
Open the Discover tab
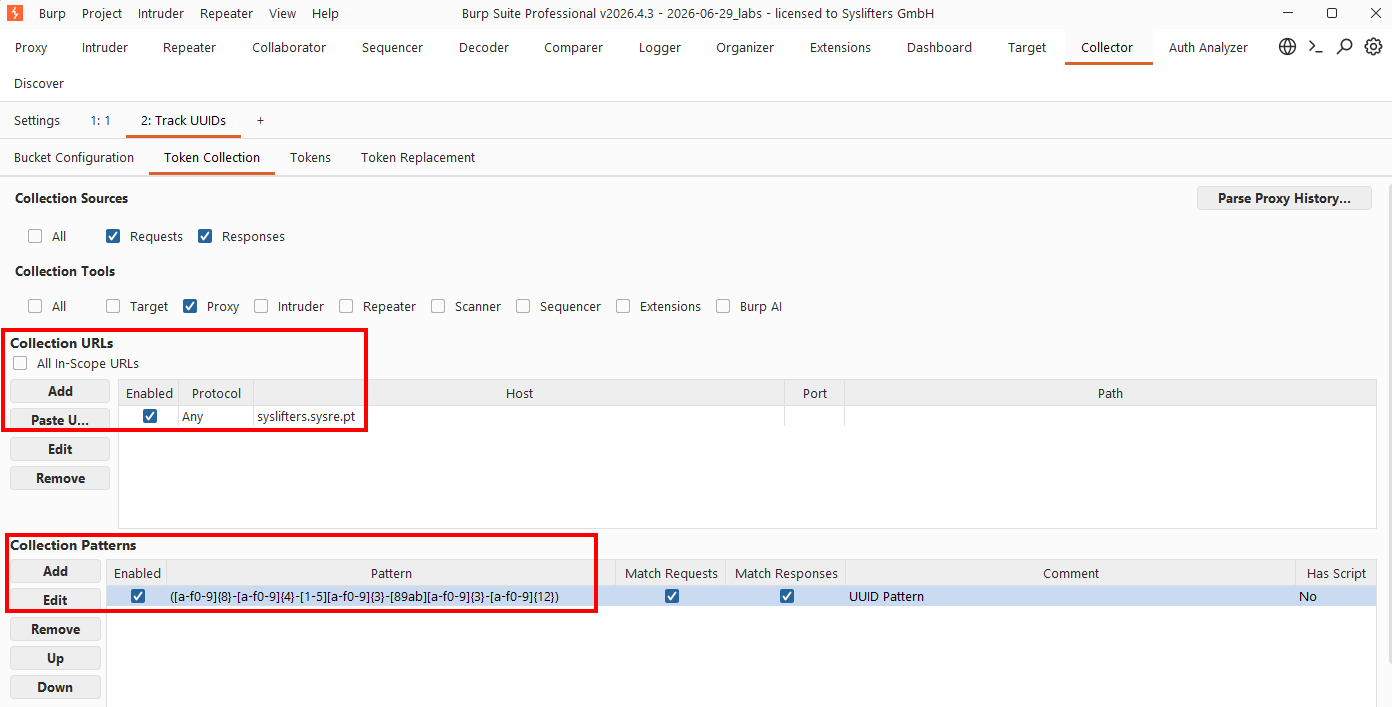coord(39,83)
